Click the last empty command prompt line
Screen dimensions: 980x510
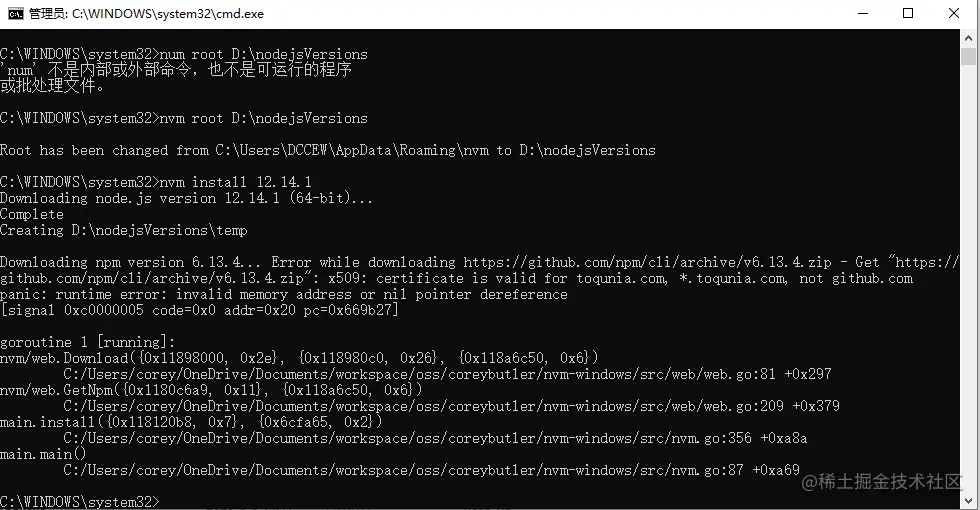click(80, 500)
